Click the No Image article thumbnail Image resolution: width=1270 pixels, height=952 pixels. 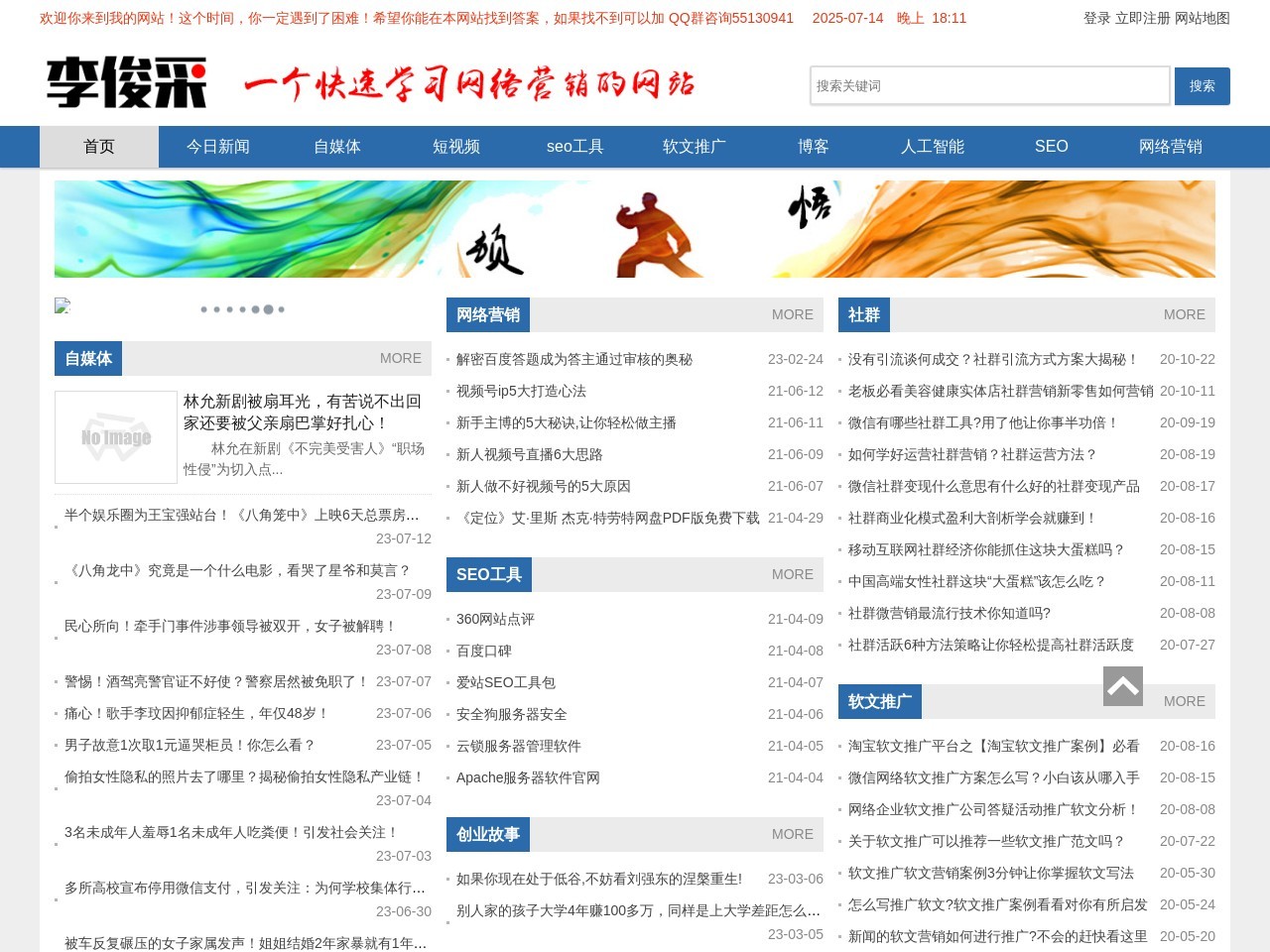click(x=114, y=436)
